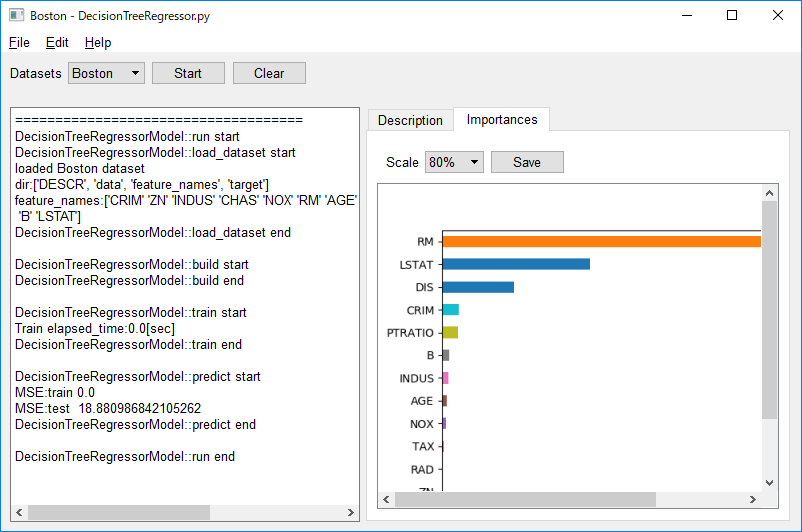The height and width of the screenshot is (532, 802).
Task: Click the orange RM importance bar
Action: (x=602, y=241)
